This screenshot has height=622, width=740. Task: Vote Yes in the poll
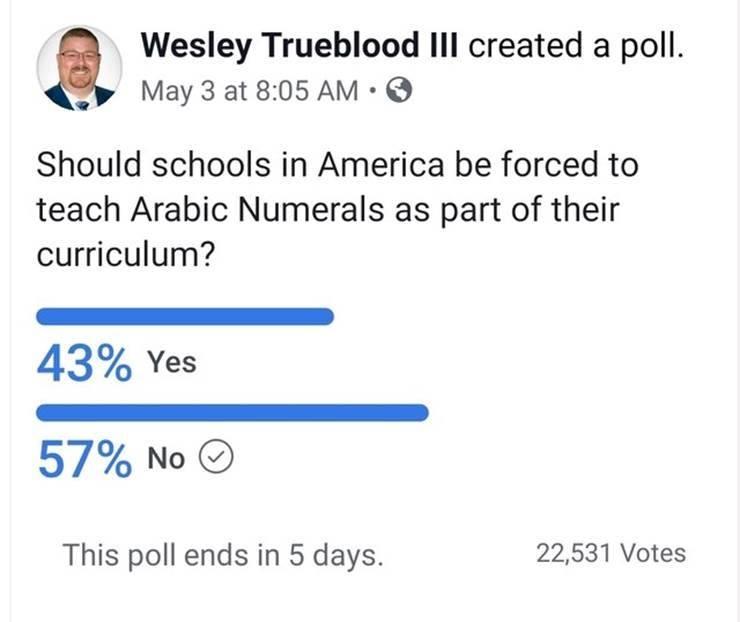185,345
